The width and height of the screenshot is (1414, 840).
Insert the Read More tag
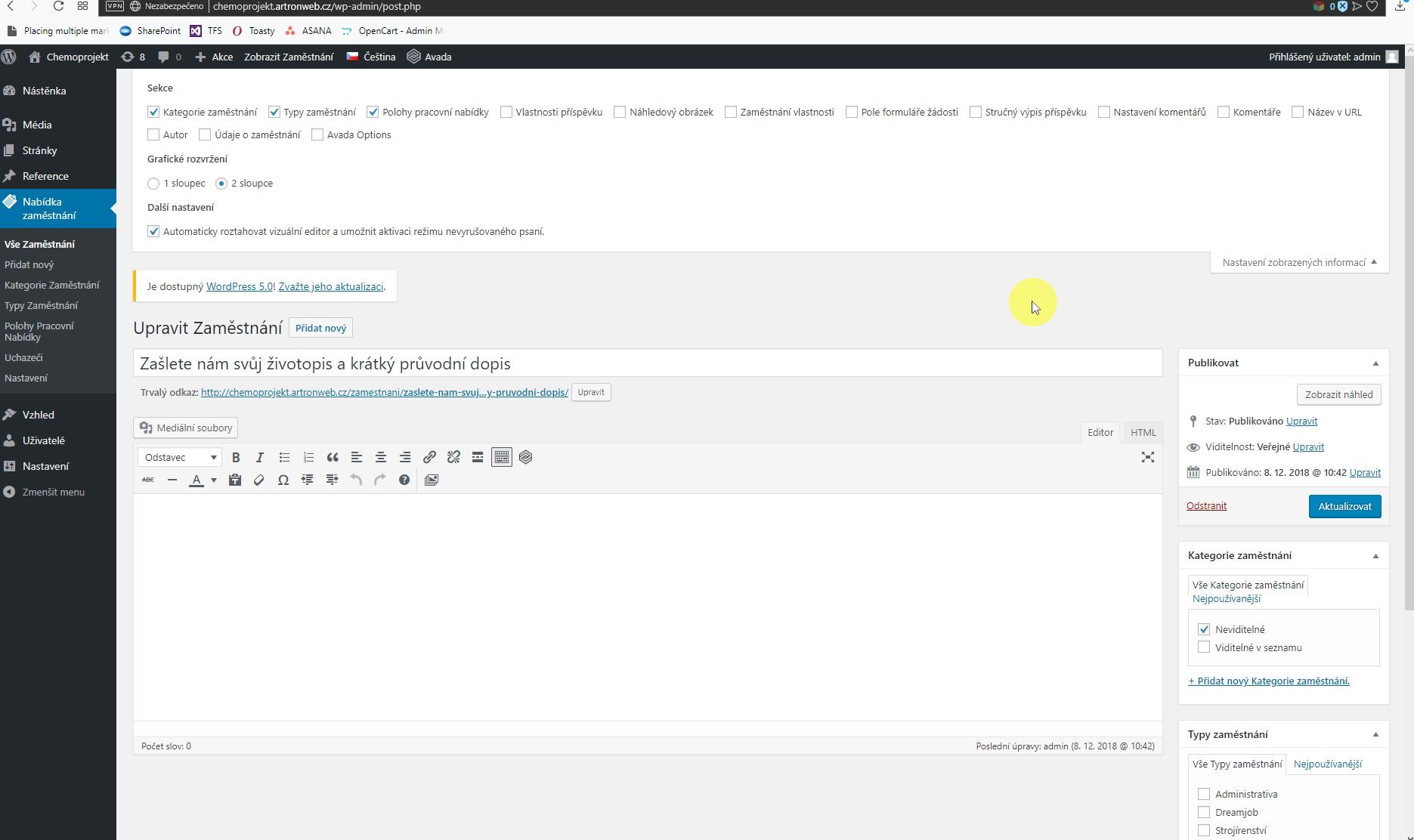coord(478,458)
